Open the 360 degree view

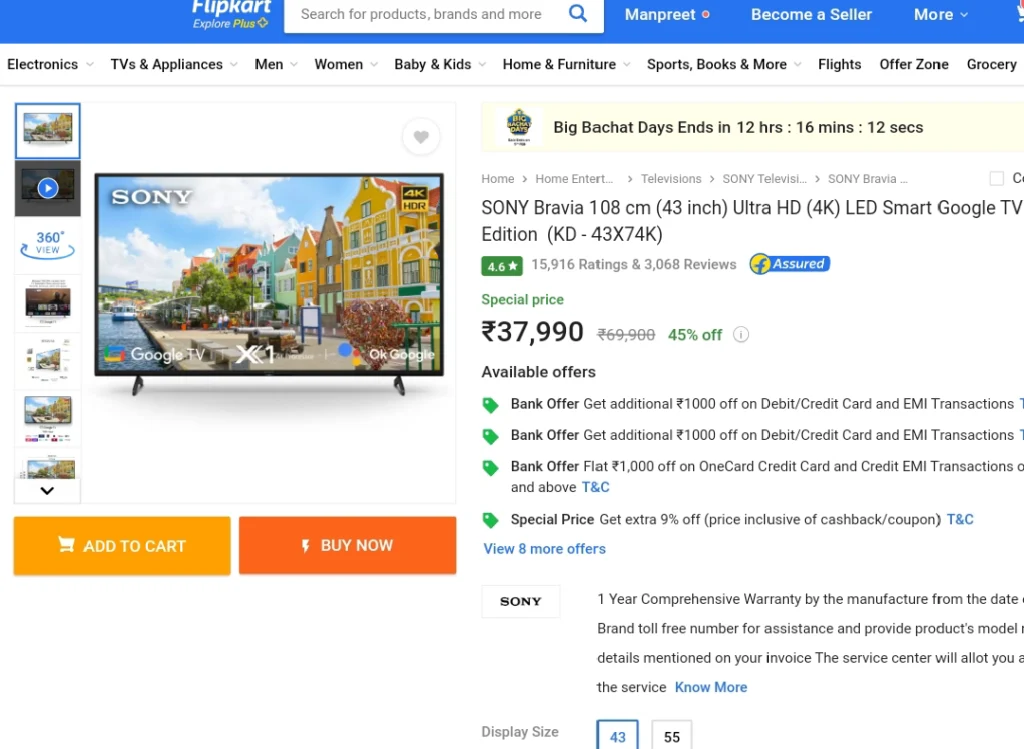tap(48, 244)
